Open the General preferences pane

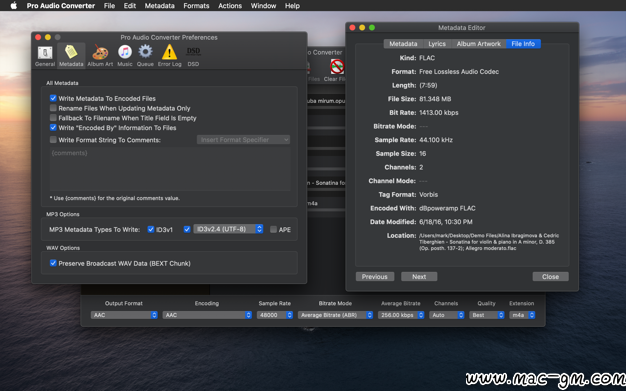45,56
